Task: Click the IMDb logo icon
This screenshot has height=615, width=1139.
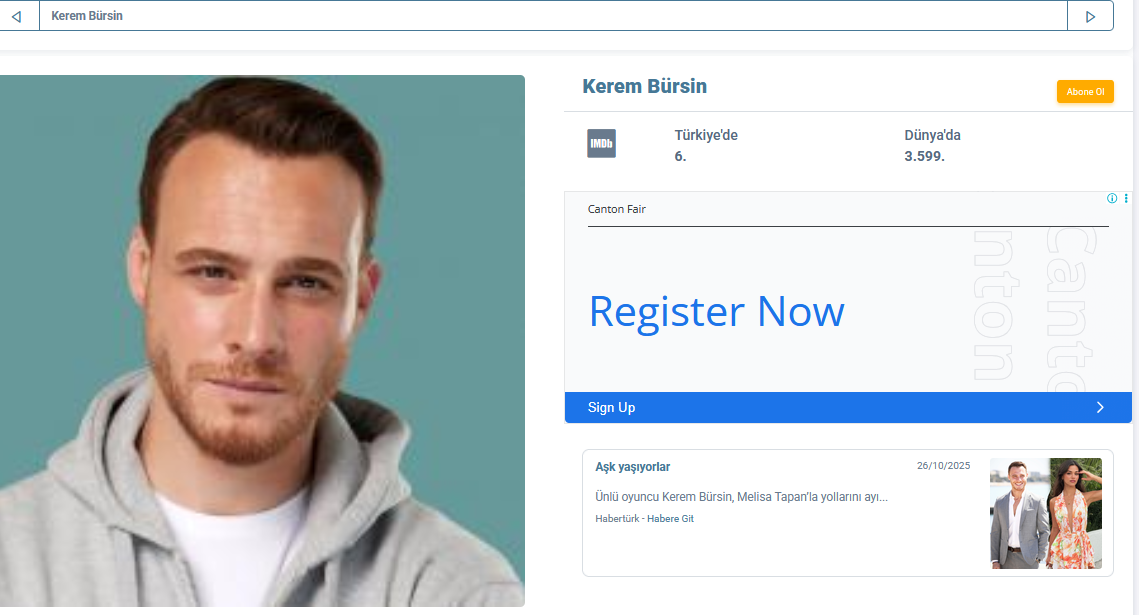Action: tap(601, 144)
